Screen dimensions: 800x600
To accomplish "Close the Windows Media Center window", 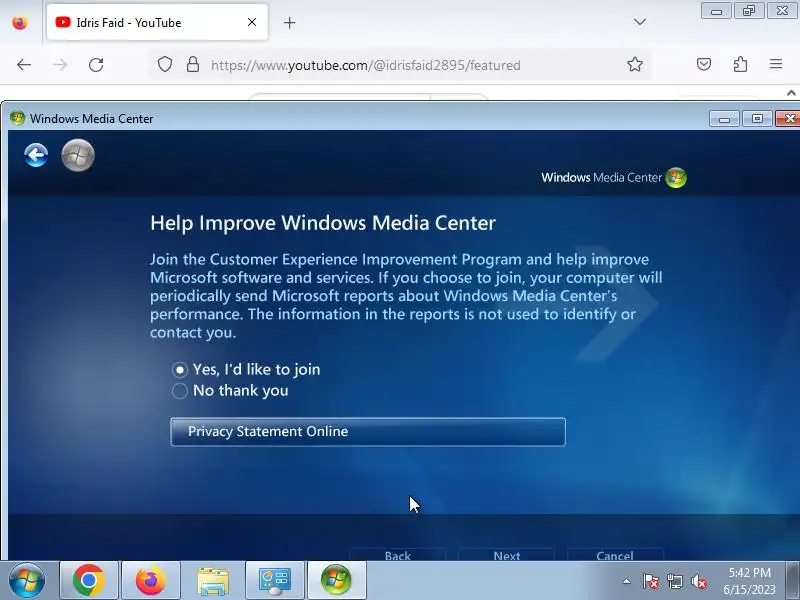I will pyautogui.click(x=789, y=119).
